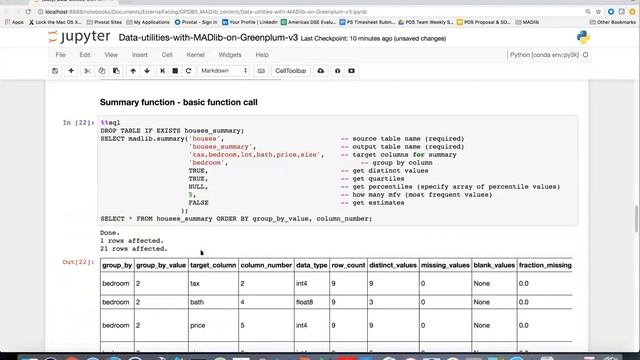The width and height of the screenshot is (640, 360).
Task: Open the cell type Markdown dropdown
Action: (x=223, y=71)
